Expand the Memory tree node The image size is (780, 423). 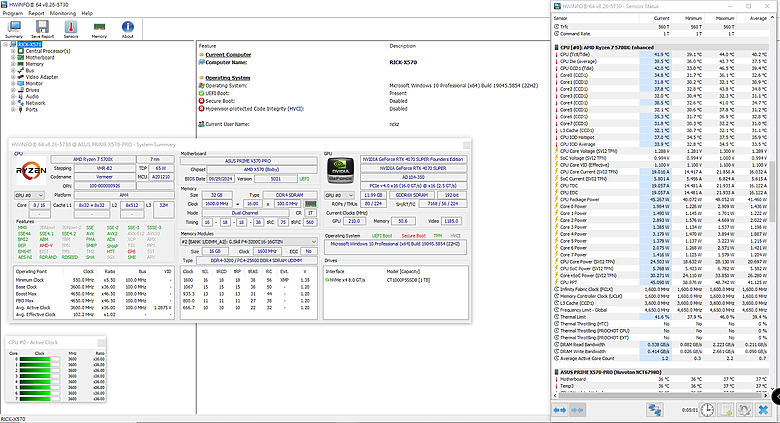pyautogui.click(x=13, y=64)
